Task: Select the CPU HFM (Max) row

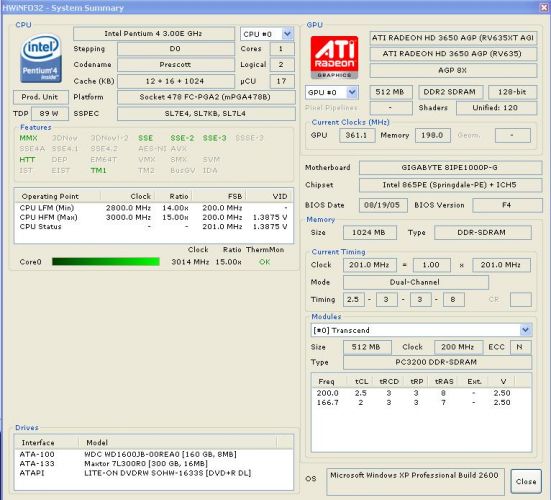Action: [154, 217]
